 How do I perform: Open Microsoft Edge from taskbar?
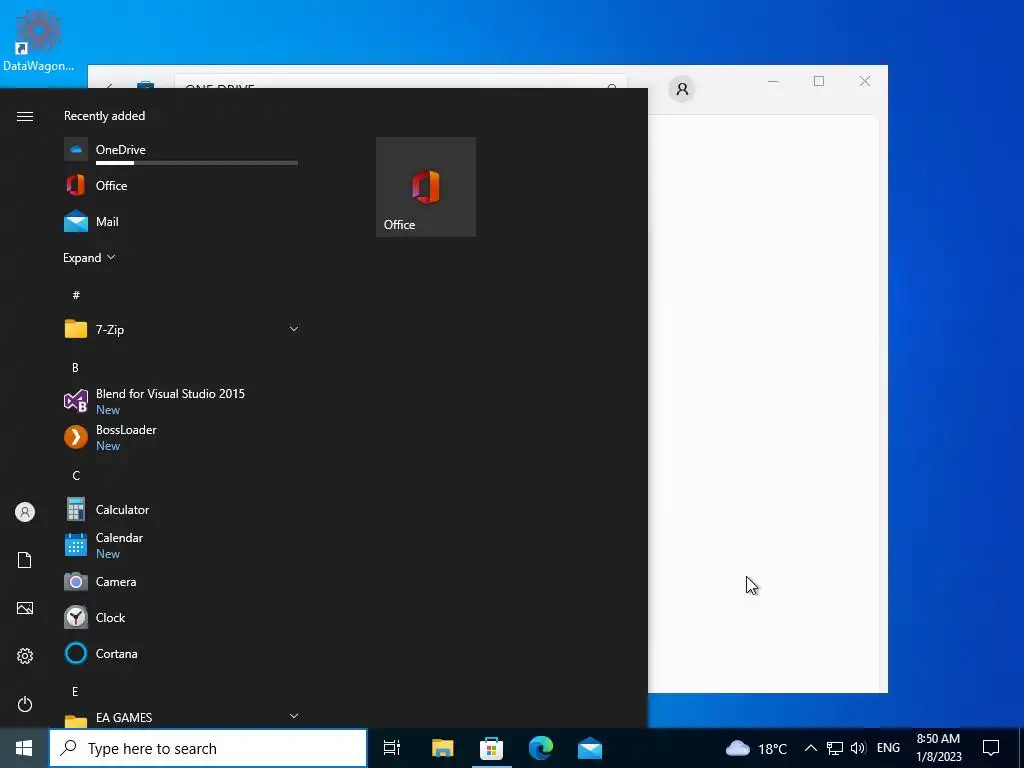coord(541,748)
